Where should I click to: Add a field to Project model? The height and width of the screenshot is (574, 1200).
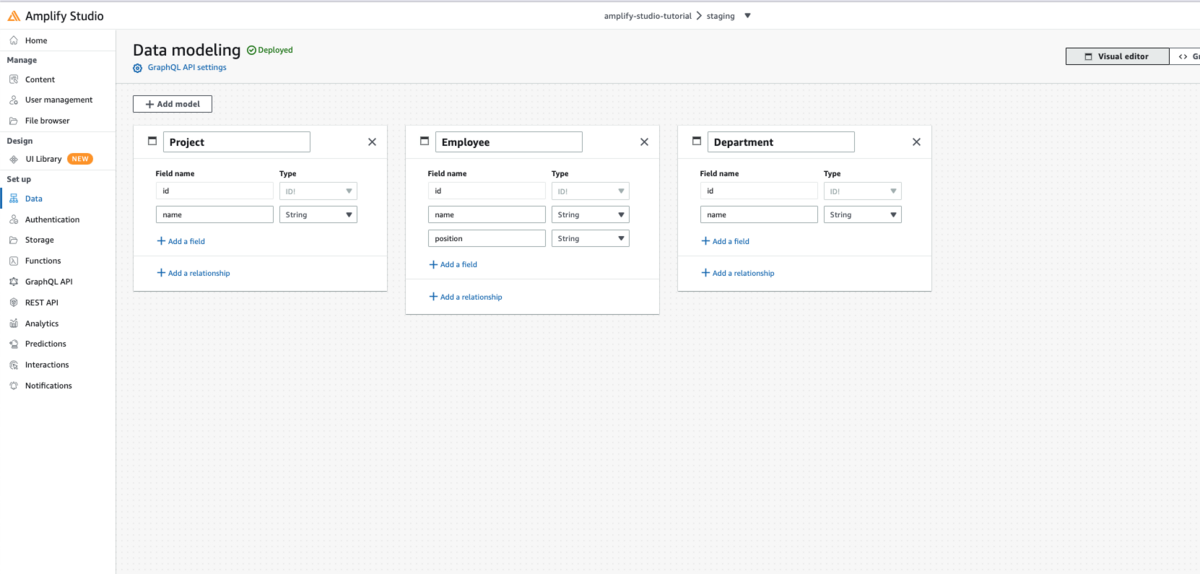coord(181,241)
